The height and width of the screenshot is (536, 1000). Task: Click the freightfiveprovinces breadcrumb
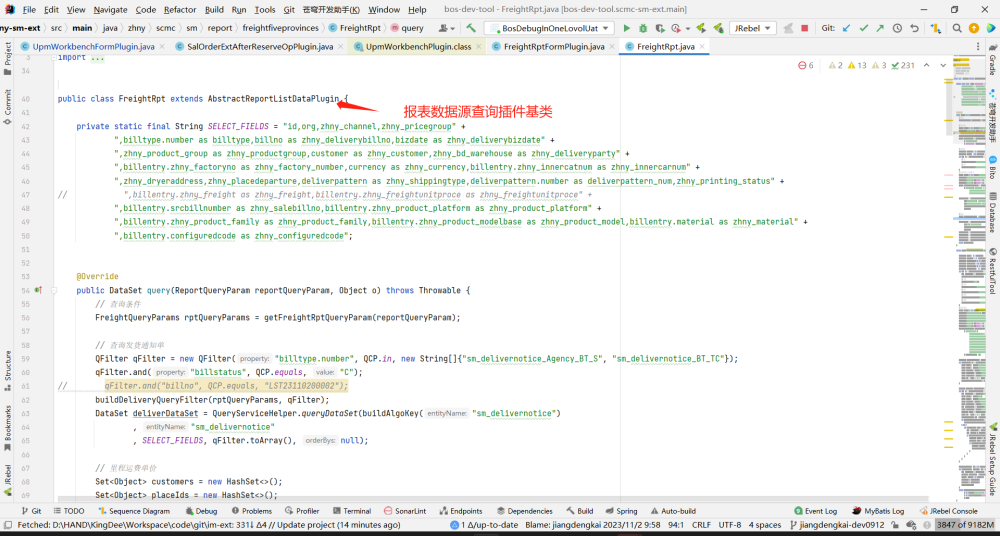(281, 28)
